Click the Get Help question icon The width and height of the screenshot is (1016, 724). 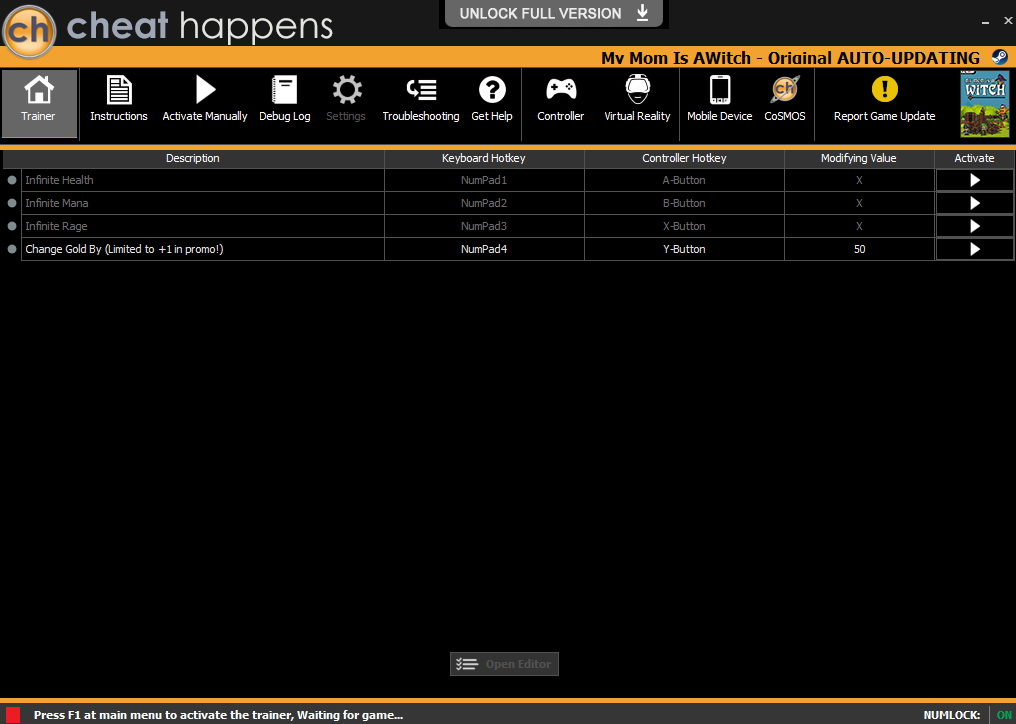[x=492, y=89]
